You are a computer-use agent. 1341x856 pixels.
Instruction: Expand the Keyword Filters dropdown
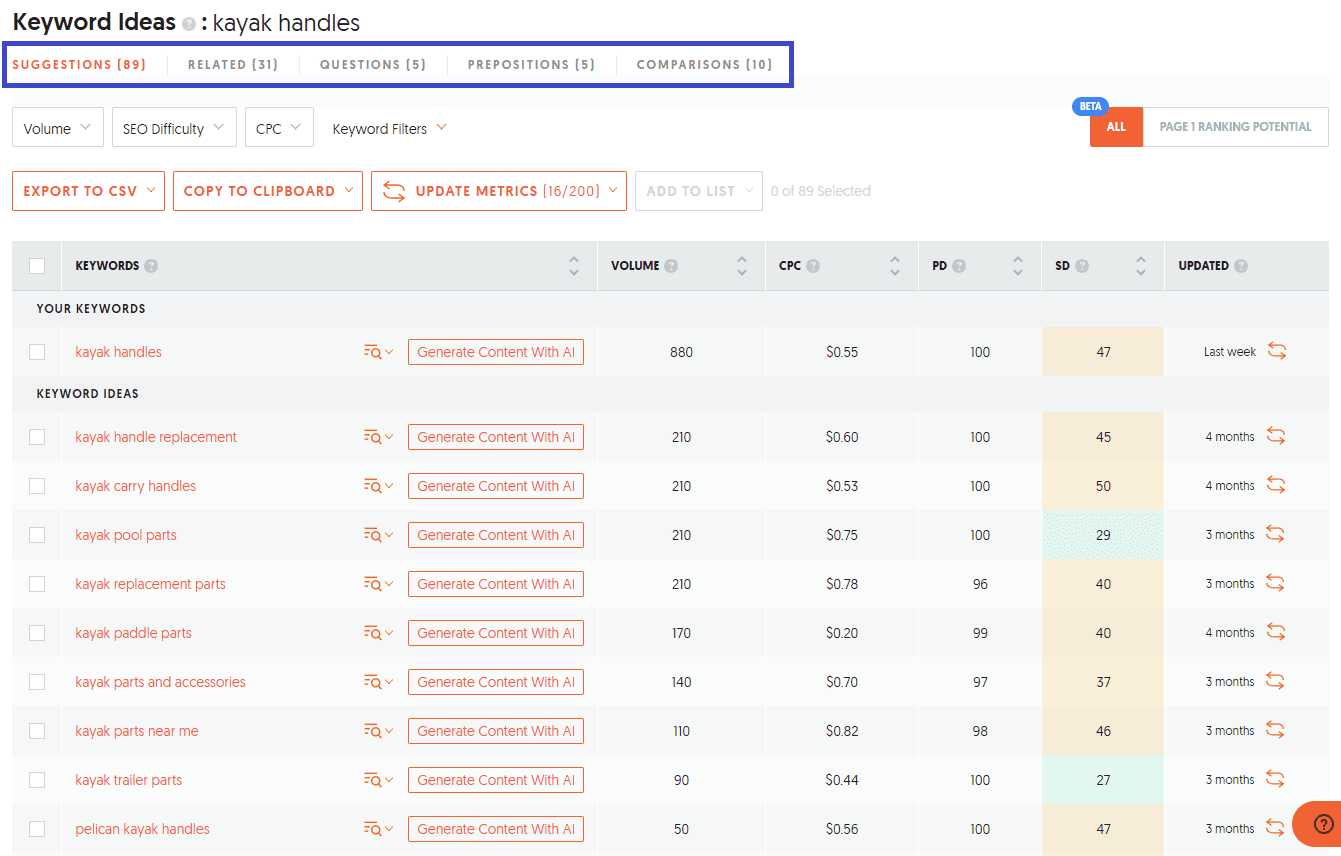(x=389, y=128)
